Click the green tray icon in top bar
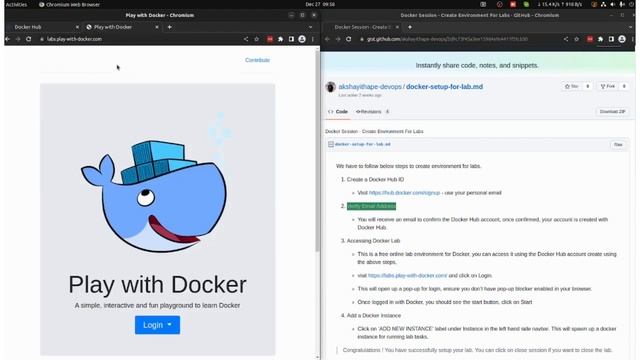Viewport: 640px width, 360px height. point(526,4)
